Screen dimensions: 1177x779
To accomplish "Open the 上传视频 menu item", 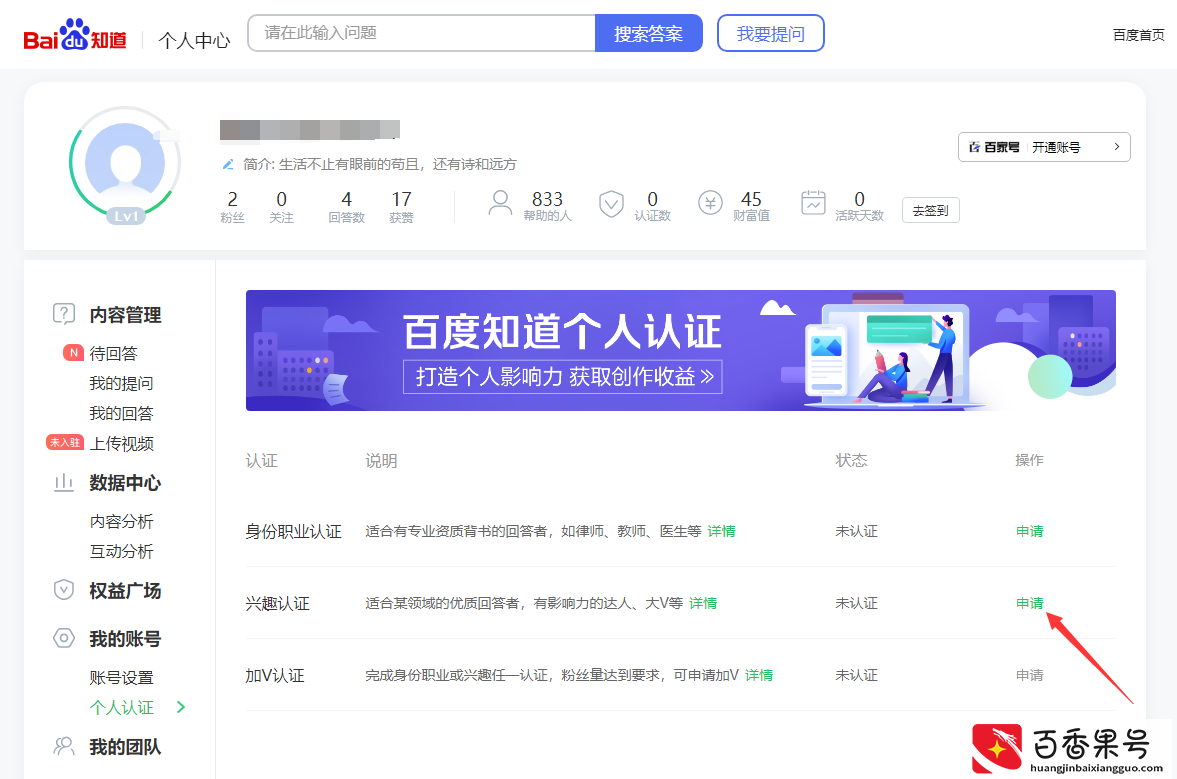I will 122,444.
